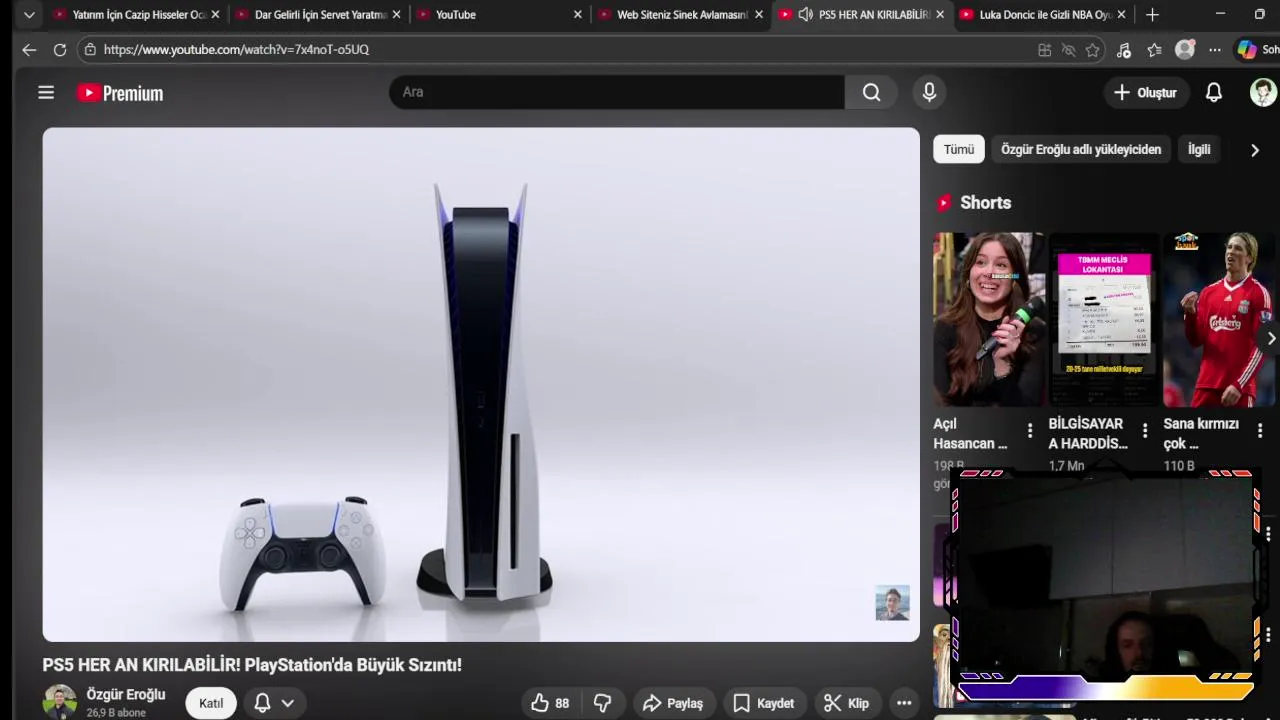This screenshot has height=720, width=1280.
Task: Switch to Web Siteniz Sinek Avlamasın tab
Action: point(681,15)
